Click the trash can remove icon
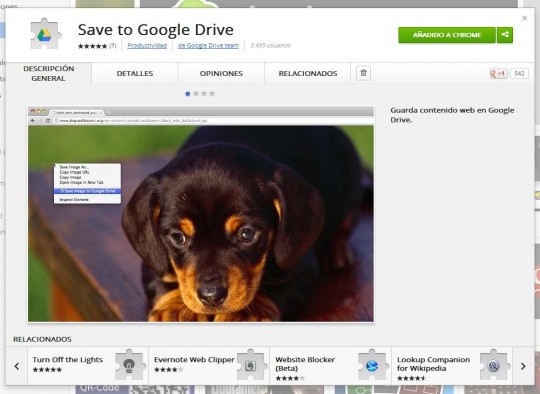 (x=363, y=73)
